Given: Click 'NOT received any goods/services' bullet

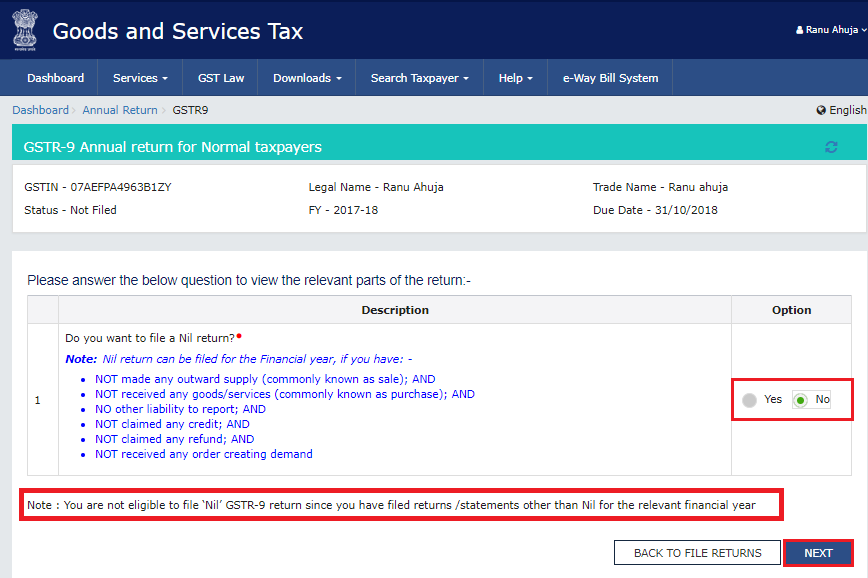Looking at the screenshot, I should pos(285,394).
